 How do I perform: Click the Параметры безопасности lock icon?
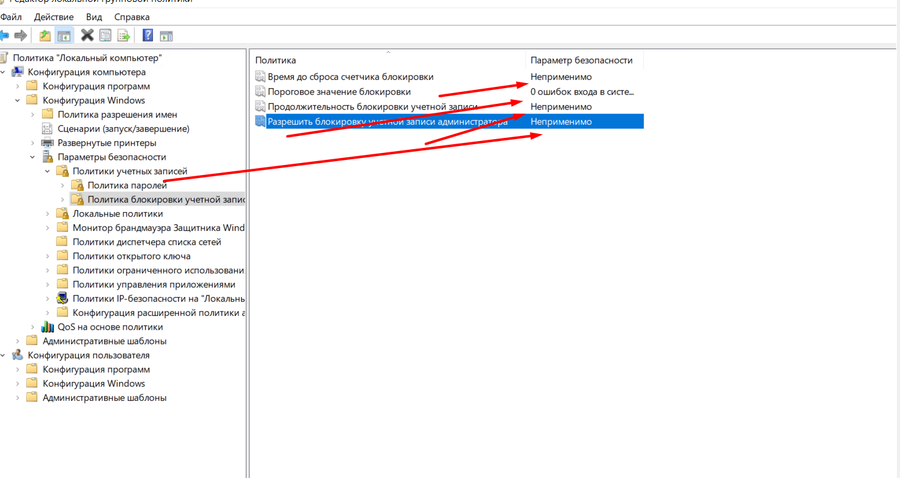tap(48, 157)
